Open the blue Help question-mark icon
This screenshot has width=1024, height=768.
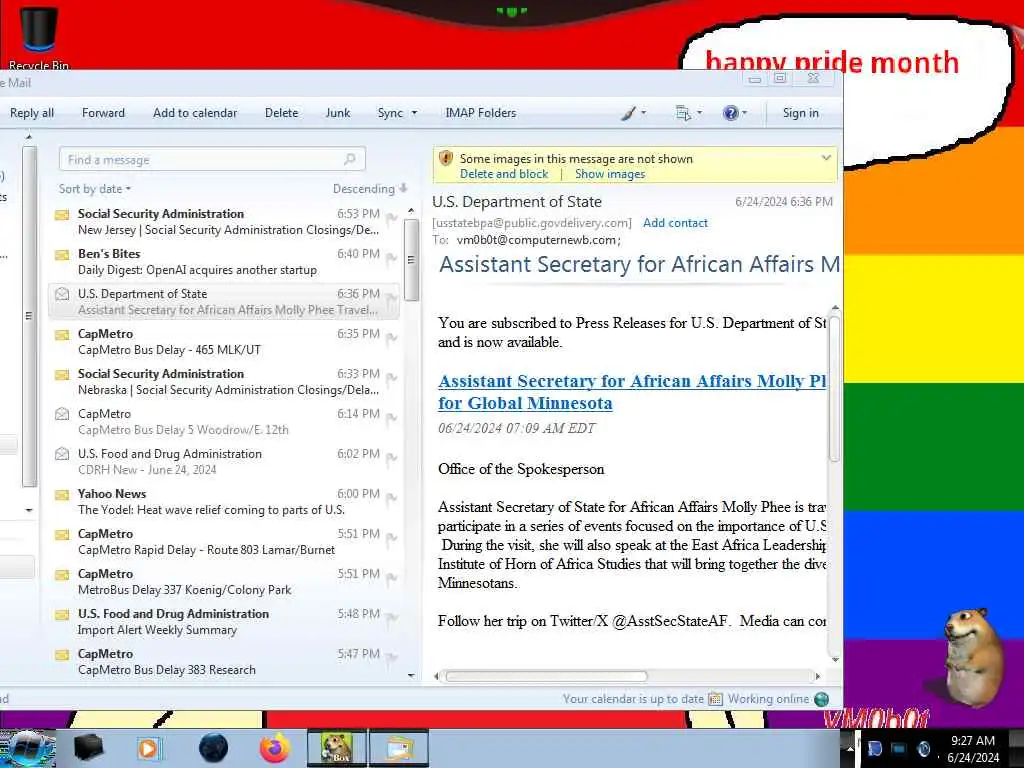(730, 114)
